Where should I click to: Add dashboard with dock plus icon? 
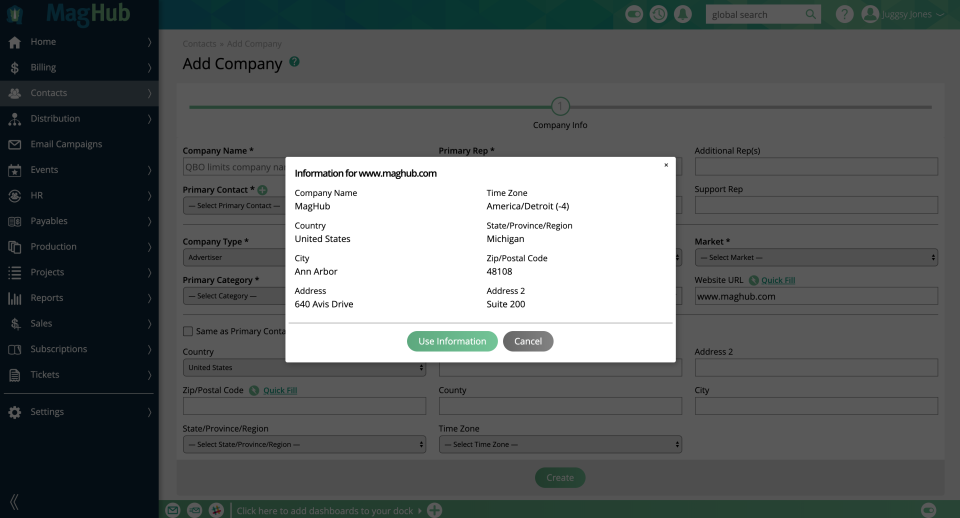tap(435, 510)
